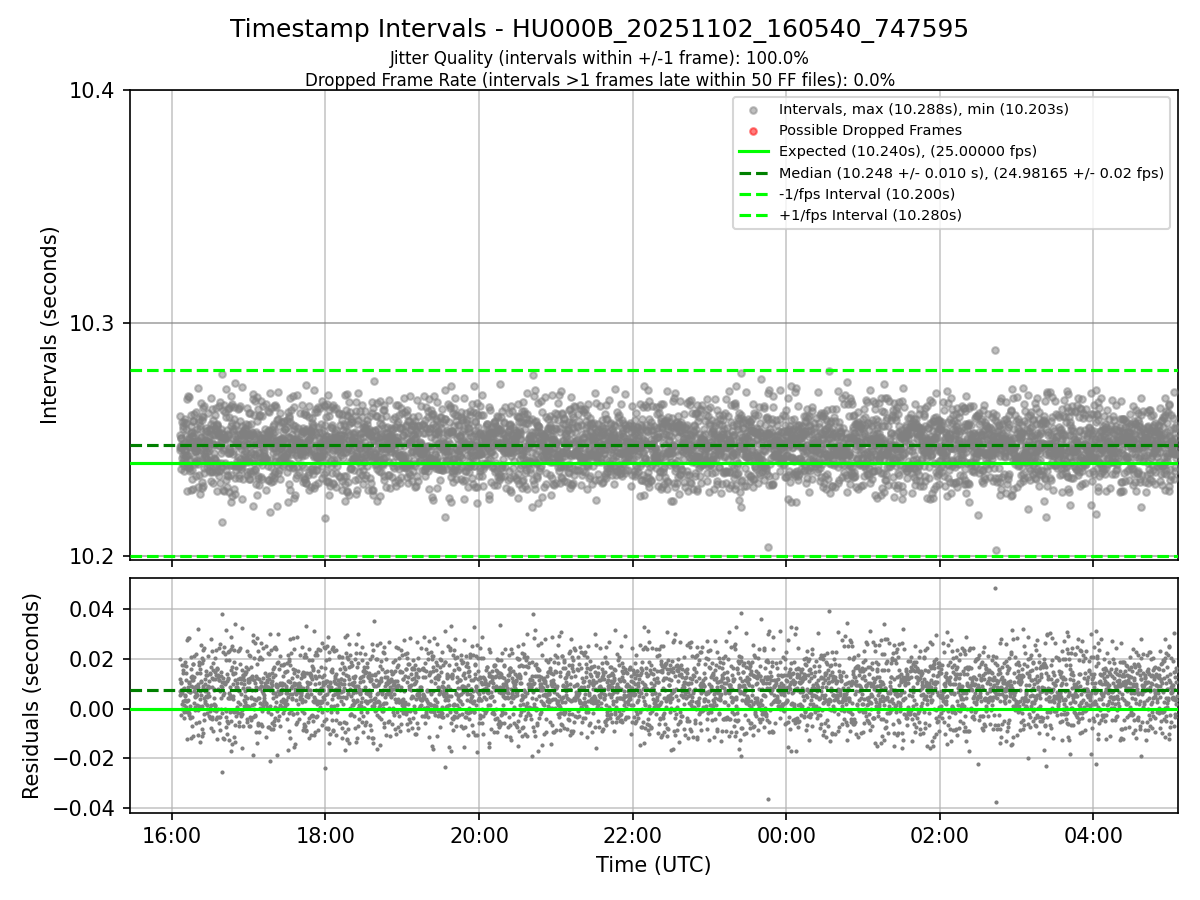This screenshot has height=900, width=1200.
Task: Click the -1/fps Interval legend entry
Action: 847,194
